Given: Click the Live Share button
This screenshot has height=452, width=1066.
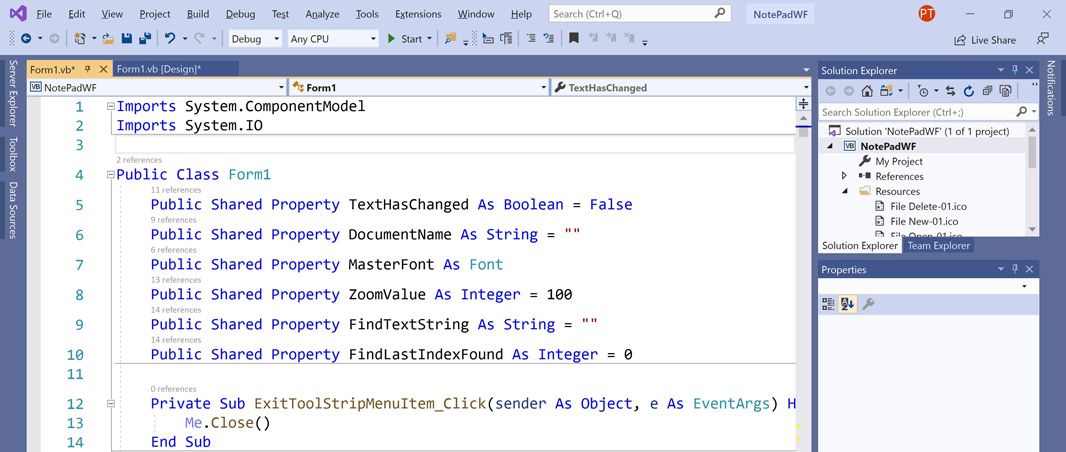Looking at the screenshot, I should click(985, 40).
